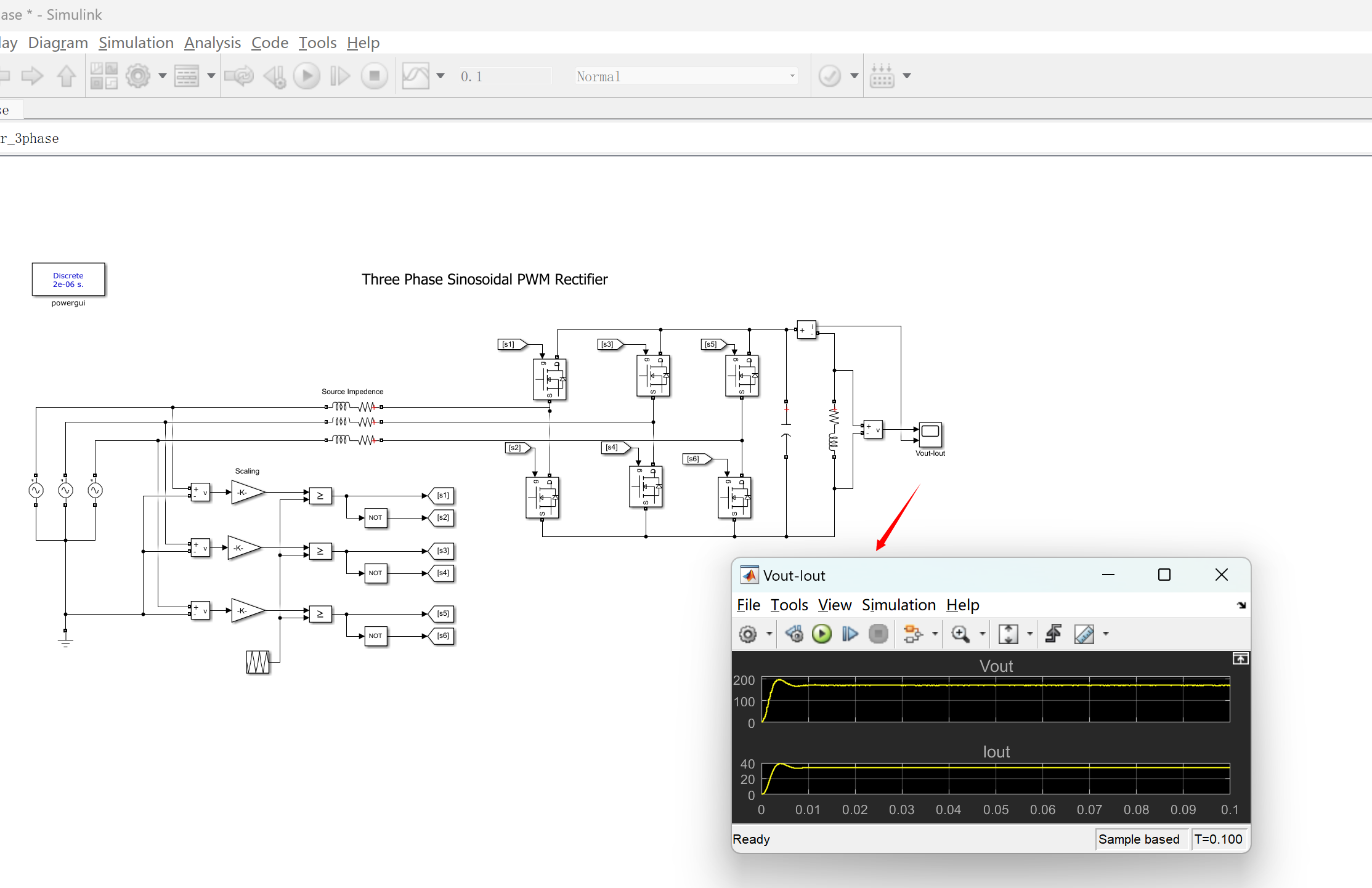This screenshot has height=888, width=1372.
Task: Click the scope's Triggers icon
Action: 1053,634
